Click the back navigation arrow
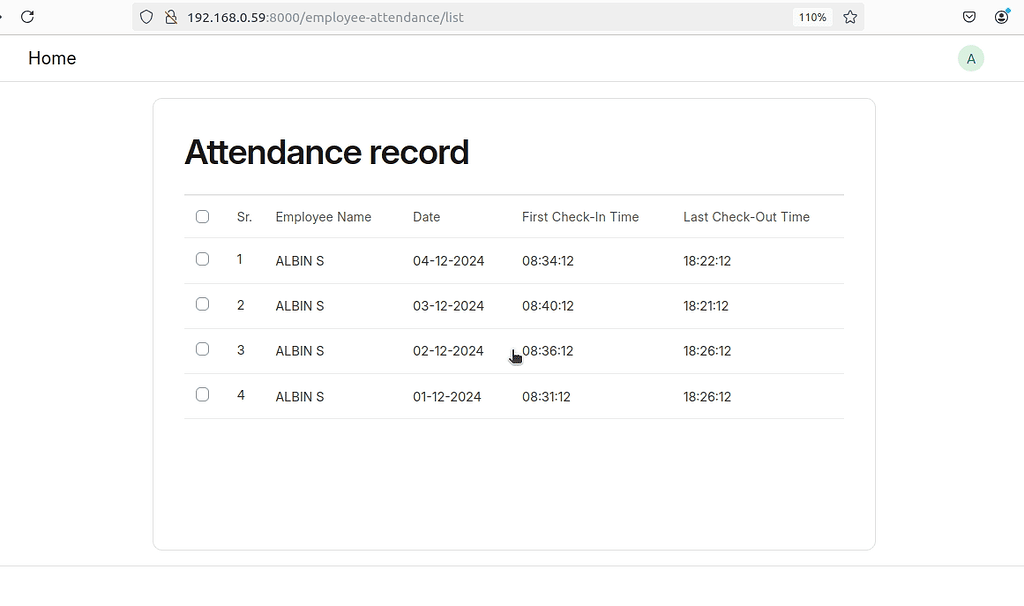This screenshot has height=606, width=1024. coord(5,16)
